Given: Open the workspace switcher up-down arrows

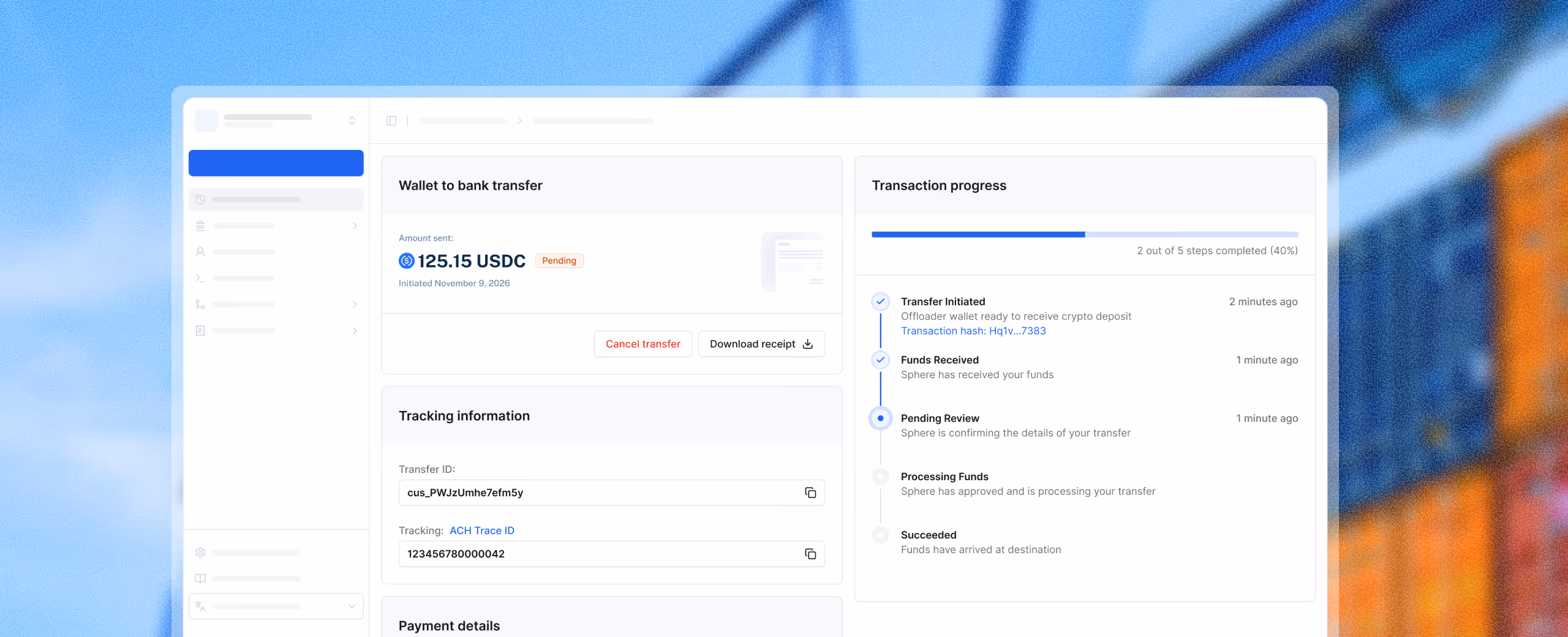Looking at the screenshot, I should [352, 121].
